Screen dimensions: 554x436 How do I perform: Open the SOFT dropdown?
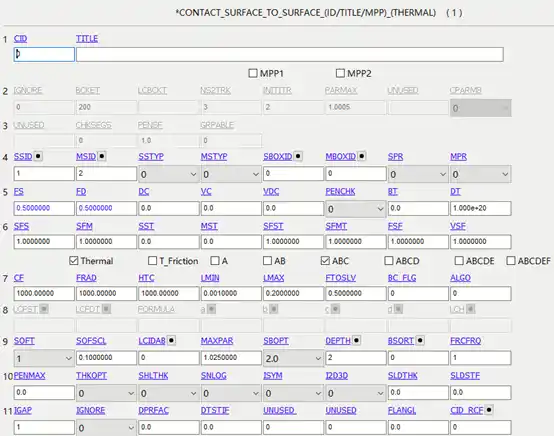click(44, 359)
